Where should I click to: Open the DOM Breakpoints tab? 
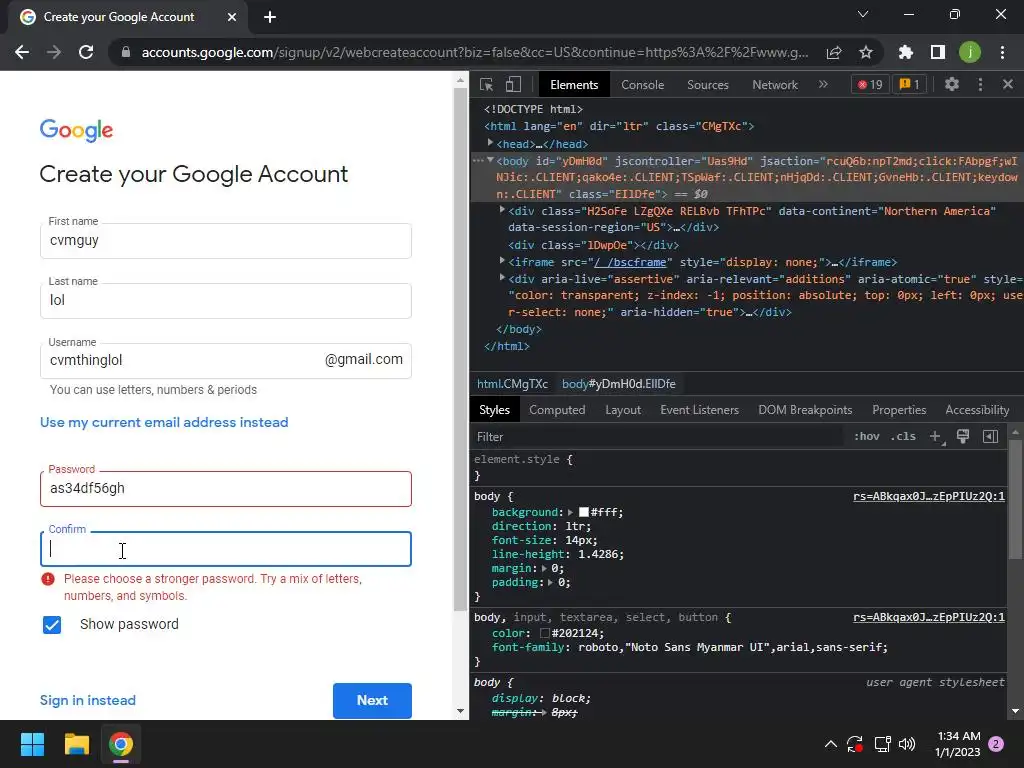[x=805, y=410]
